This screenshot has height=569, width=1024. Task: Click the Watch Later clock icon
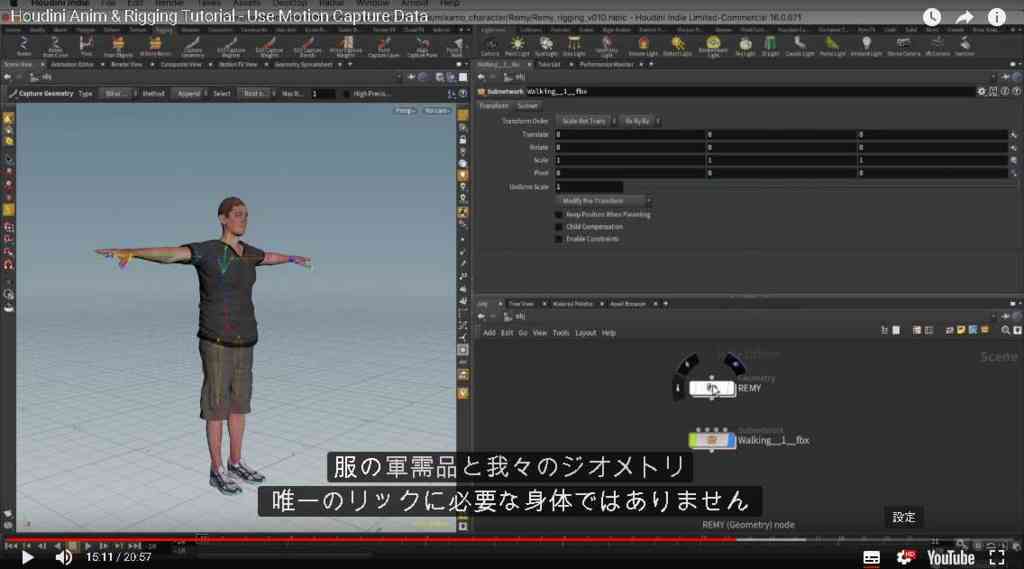coord(932,17)
